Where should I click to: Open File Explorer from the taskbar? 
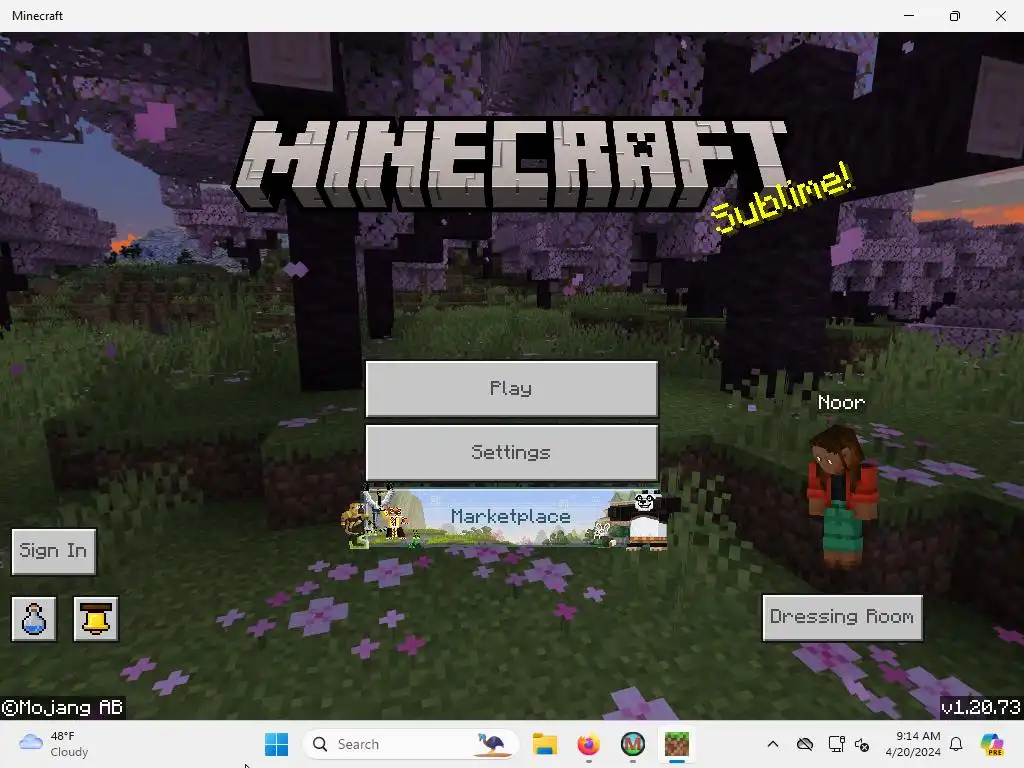545,744
